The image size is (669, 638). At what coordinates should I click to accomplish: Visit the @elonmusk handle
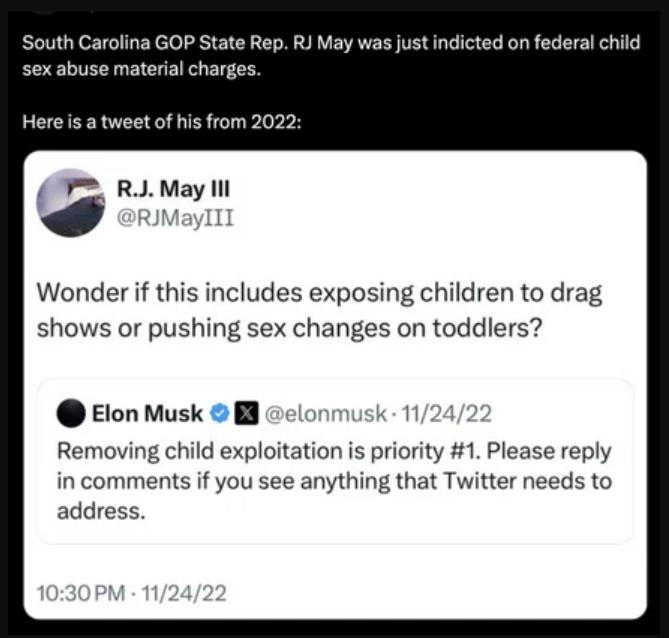point(326,413)
